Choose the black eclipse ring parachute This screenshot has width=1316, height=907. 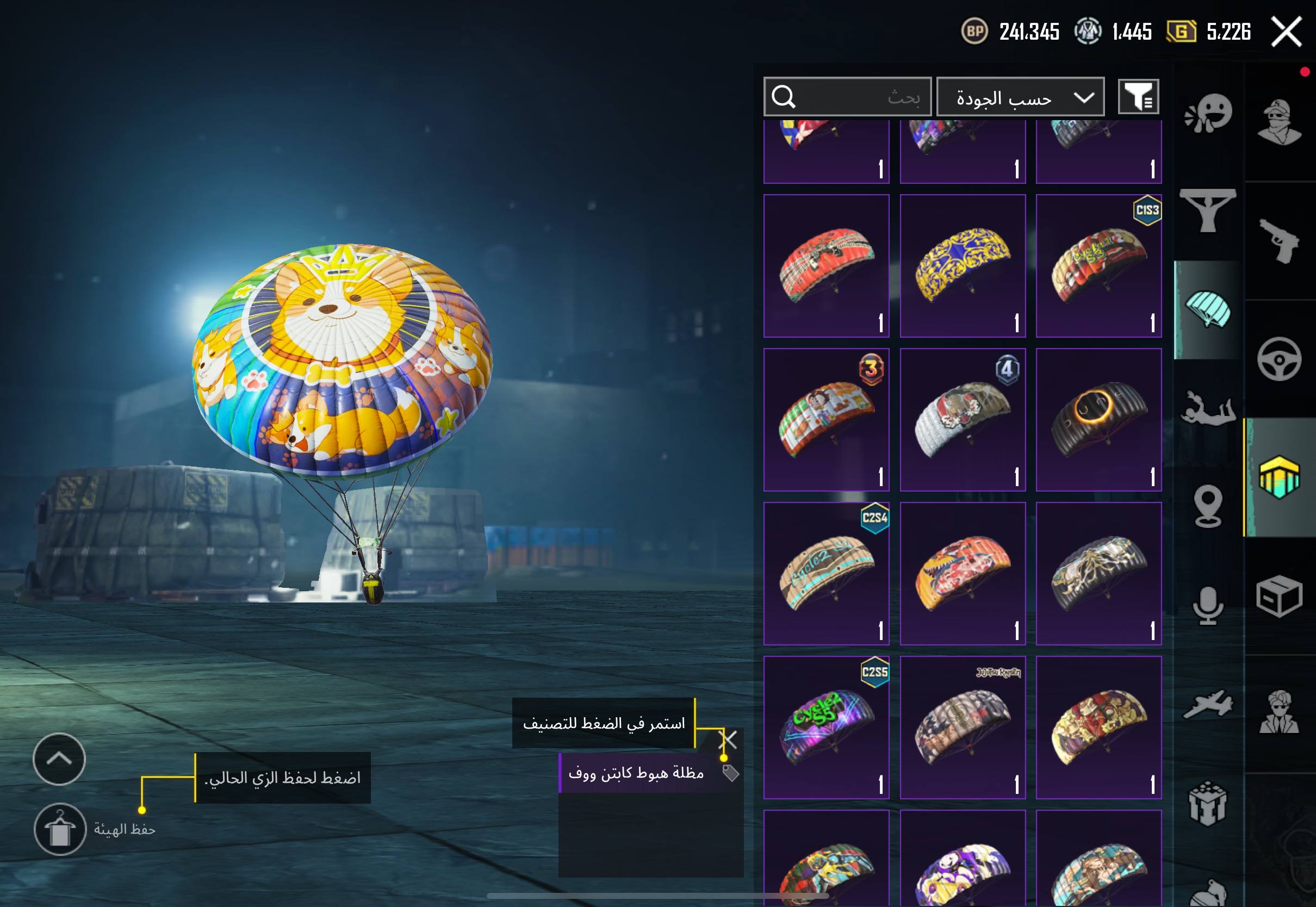point(1098,419)
